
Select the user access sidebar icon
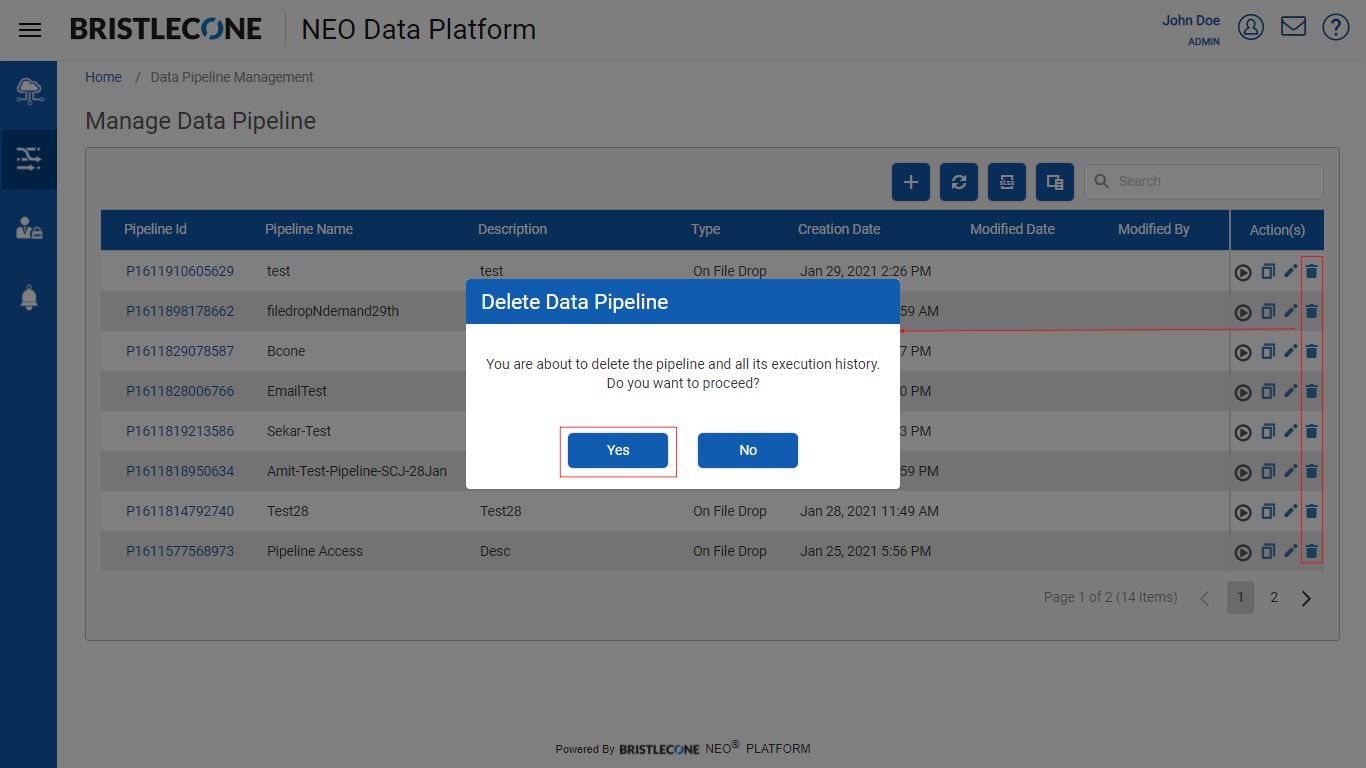coord(29,228)
